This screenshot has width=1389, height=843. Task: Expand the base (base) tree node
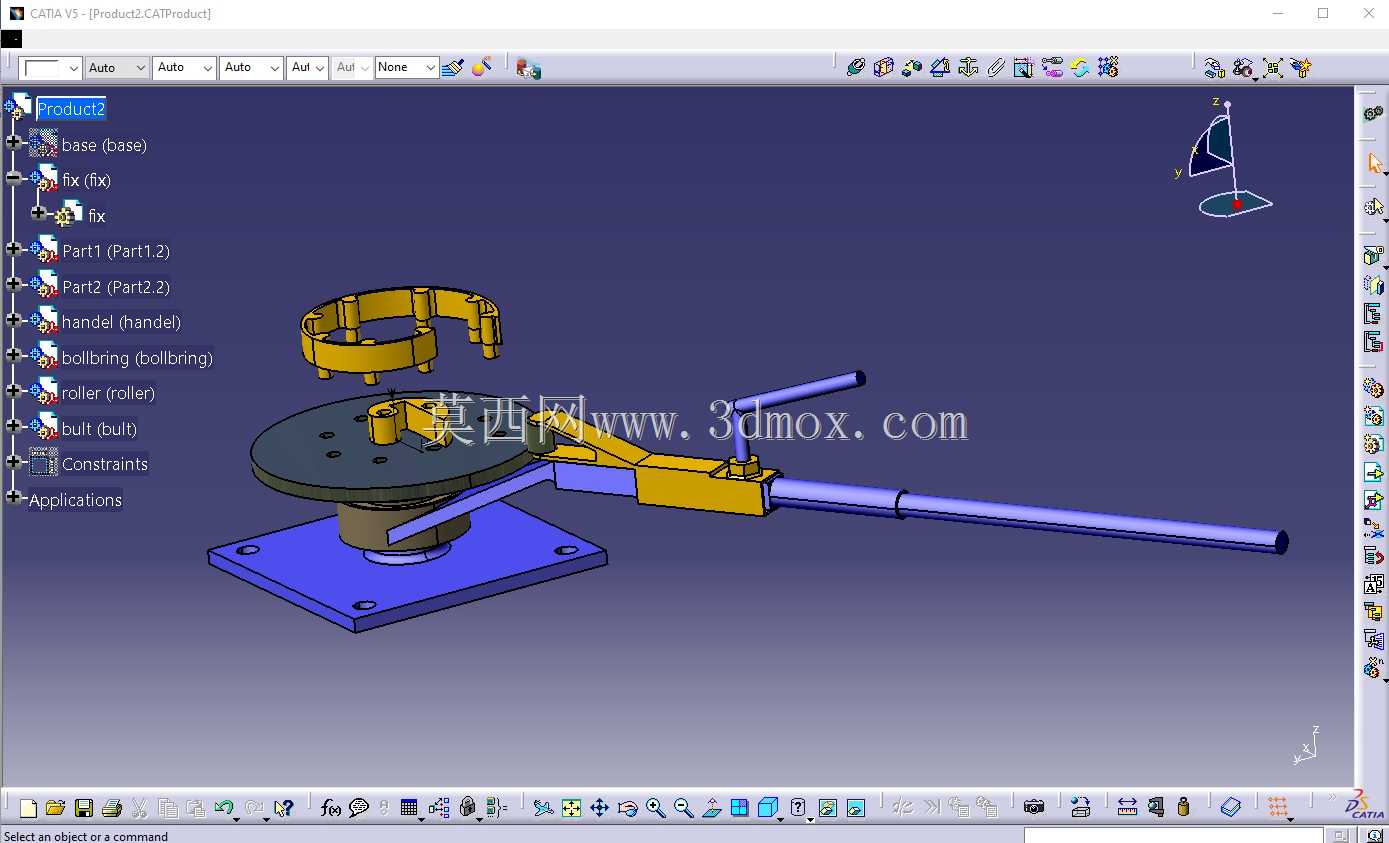point(13,143)
